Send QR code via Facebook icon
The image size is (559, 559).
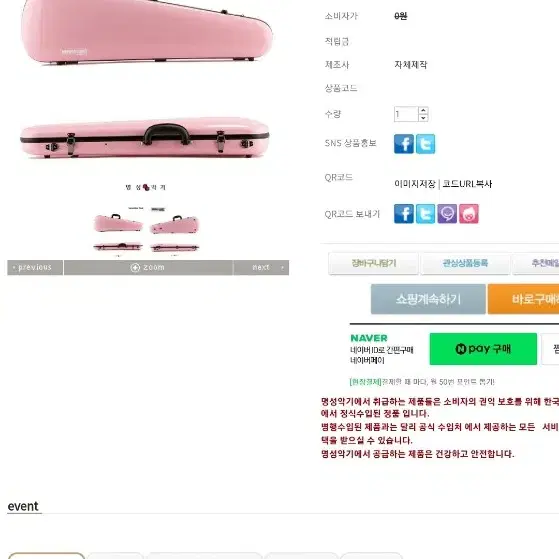coord(404,214)
